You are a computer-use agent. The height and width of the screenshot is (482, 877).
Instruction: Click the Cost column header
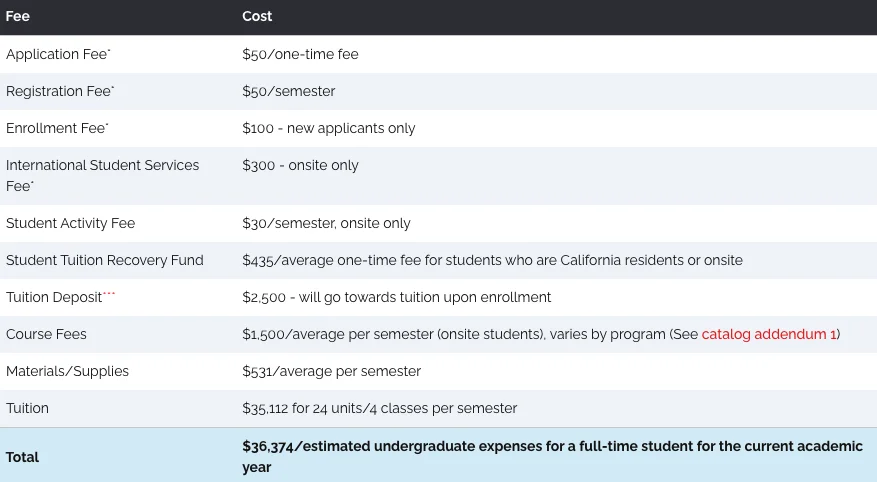(257, 16)
